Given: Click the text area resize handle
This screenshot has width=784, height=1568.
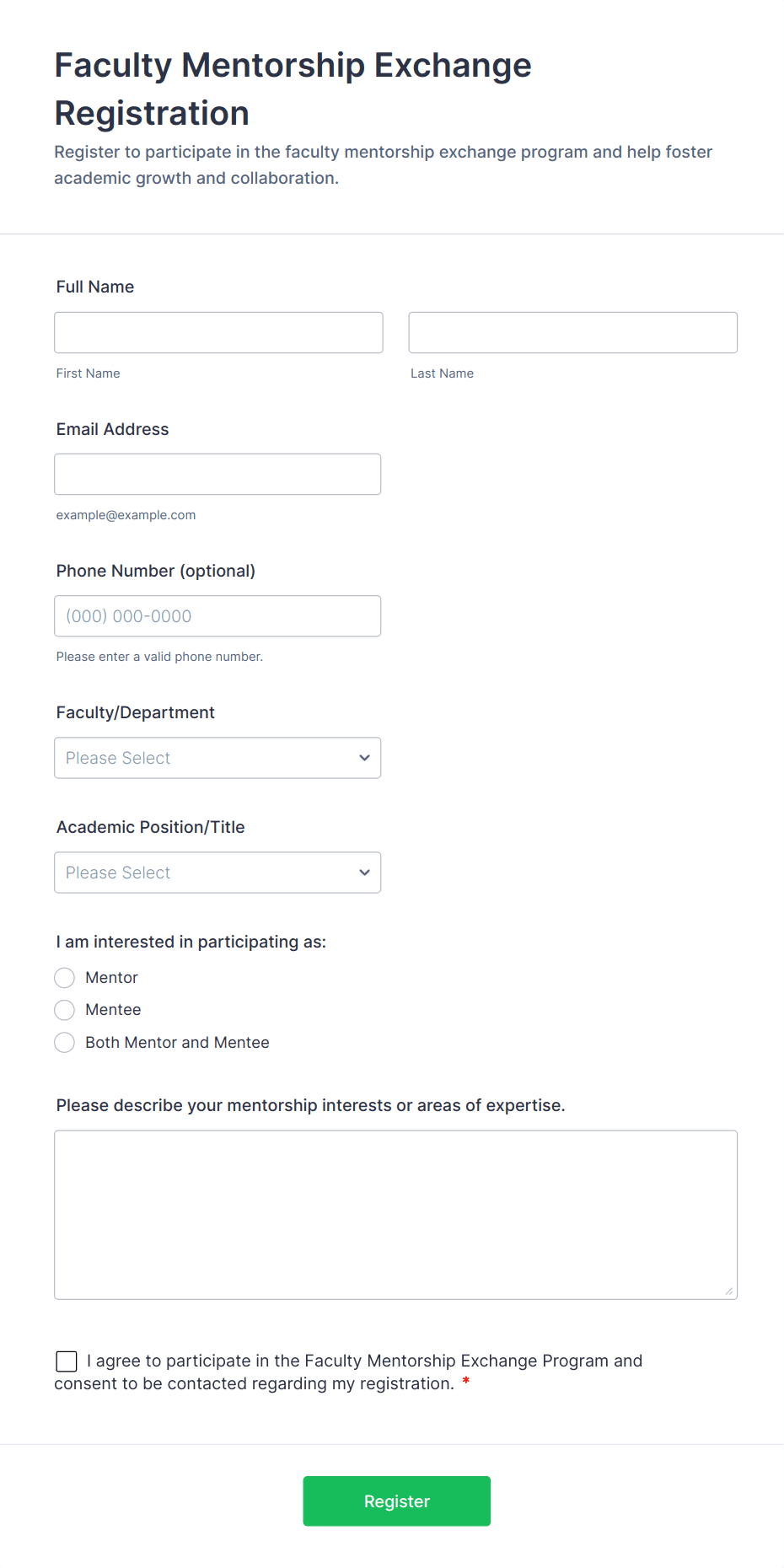Looking at the screenshot, I should (x=729, y=1291).
